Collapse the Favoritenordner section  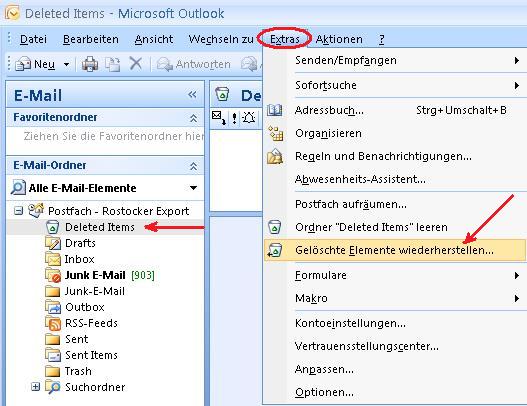point(193,118)
